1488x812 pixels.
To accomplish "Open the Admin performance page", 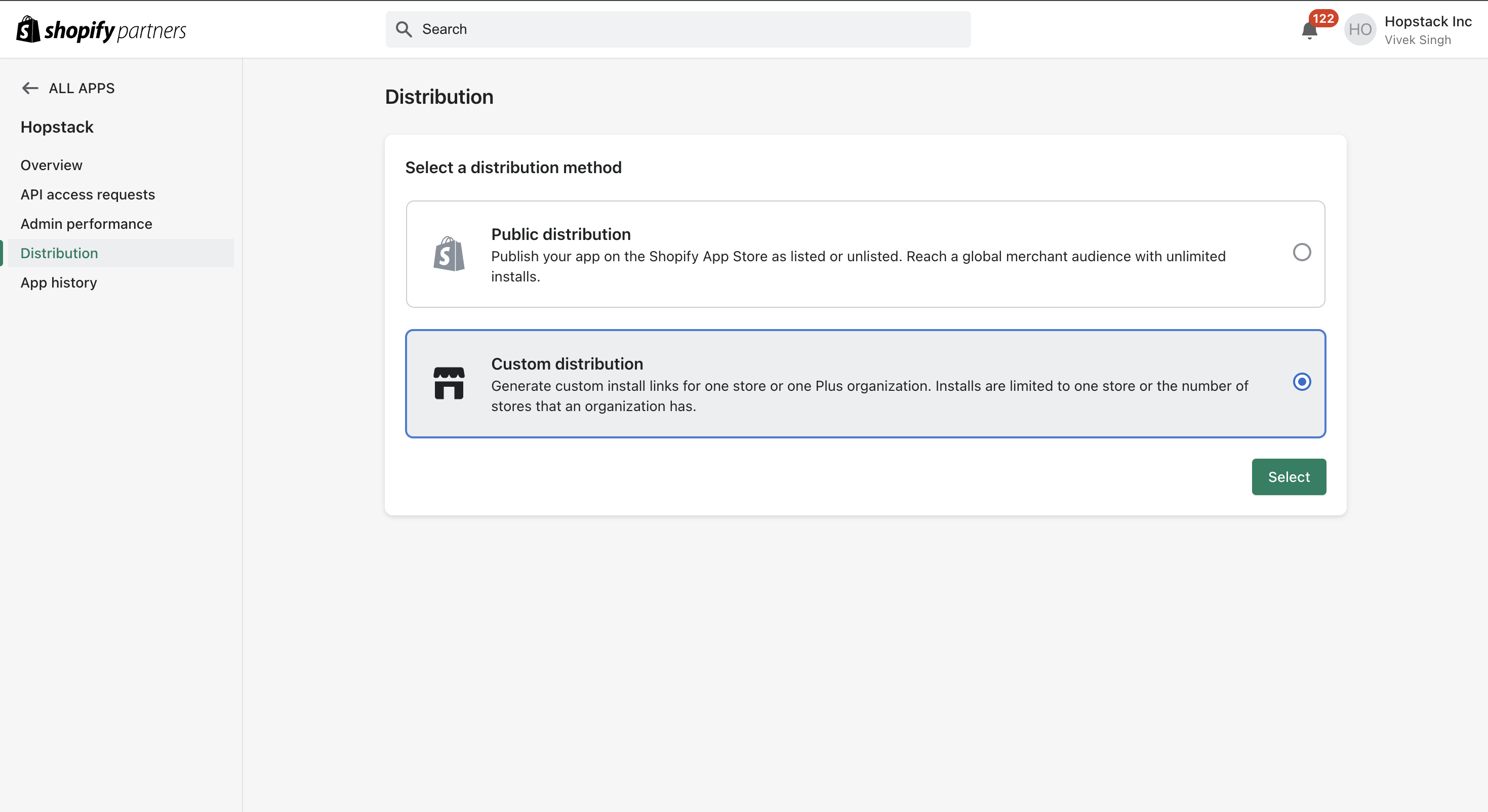I will click(x=86, y=224).
